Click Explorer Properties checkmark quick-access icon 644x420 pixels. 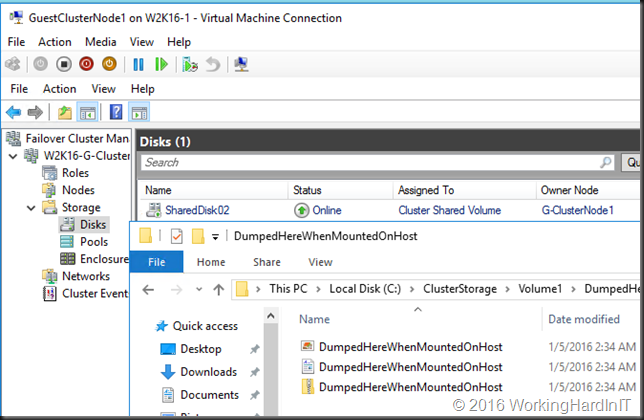177,236
